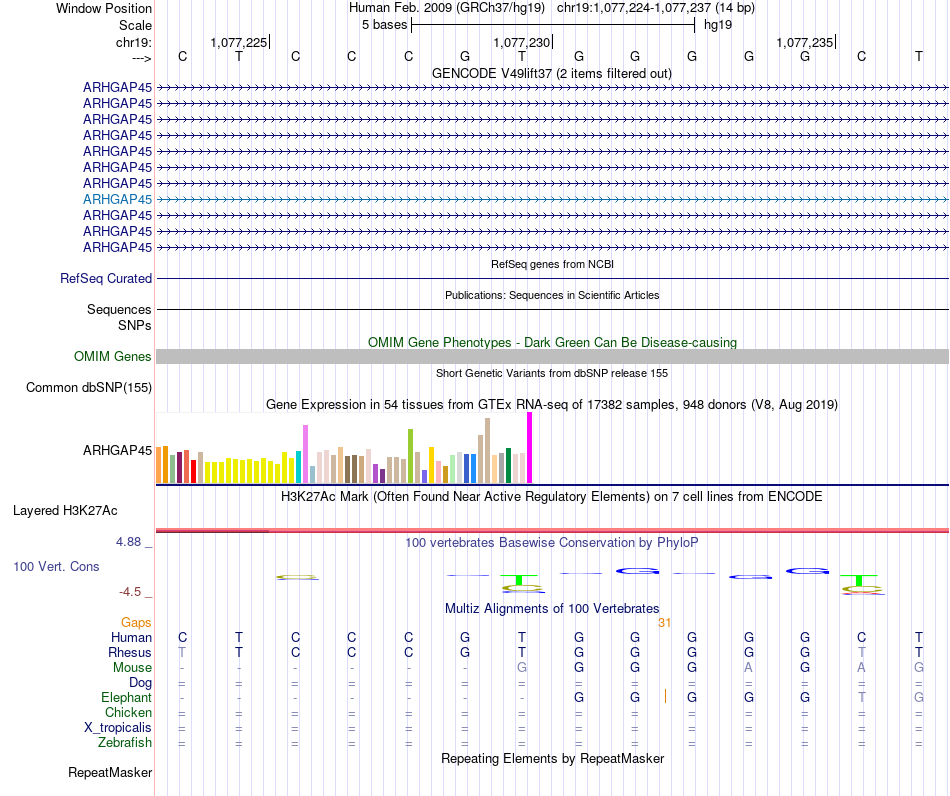Image resolution: width=950 pixels, height=796 pixels.
Task: Click the red Layered H3K27Ac signal line
Action: 552,531
